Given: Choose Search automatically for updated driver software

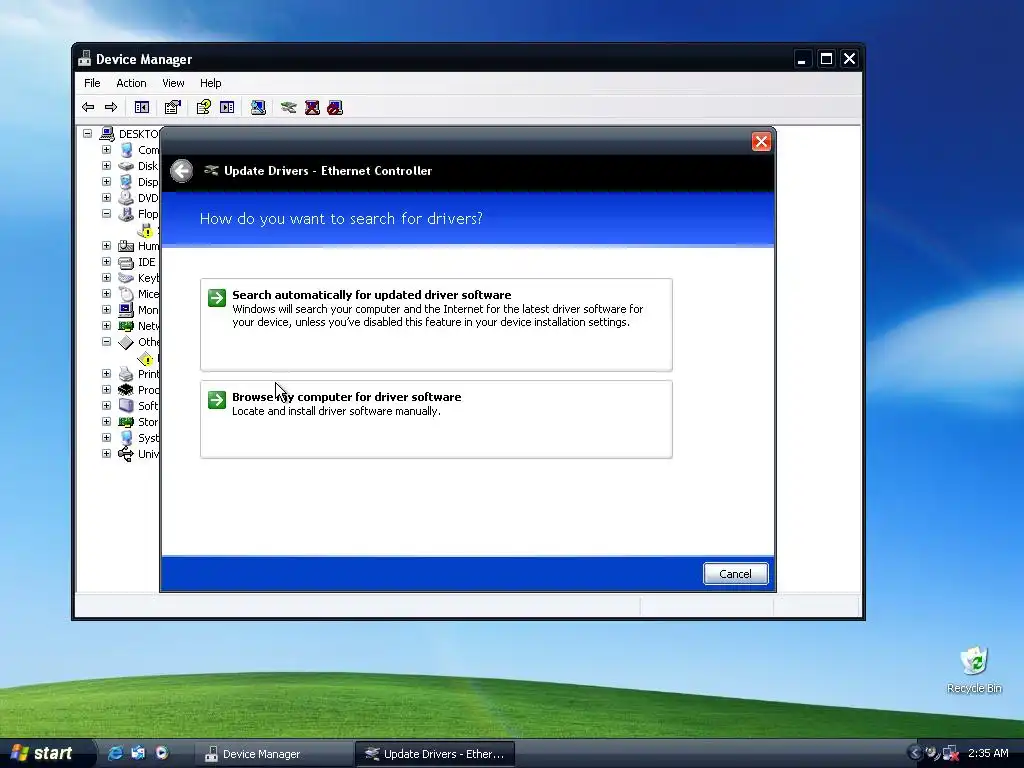Looking at the screenshot, I should (x=436, y=325).
